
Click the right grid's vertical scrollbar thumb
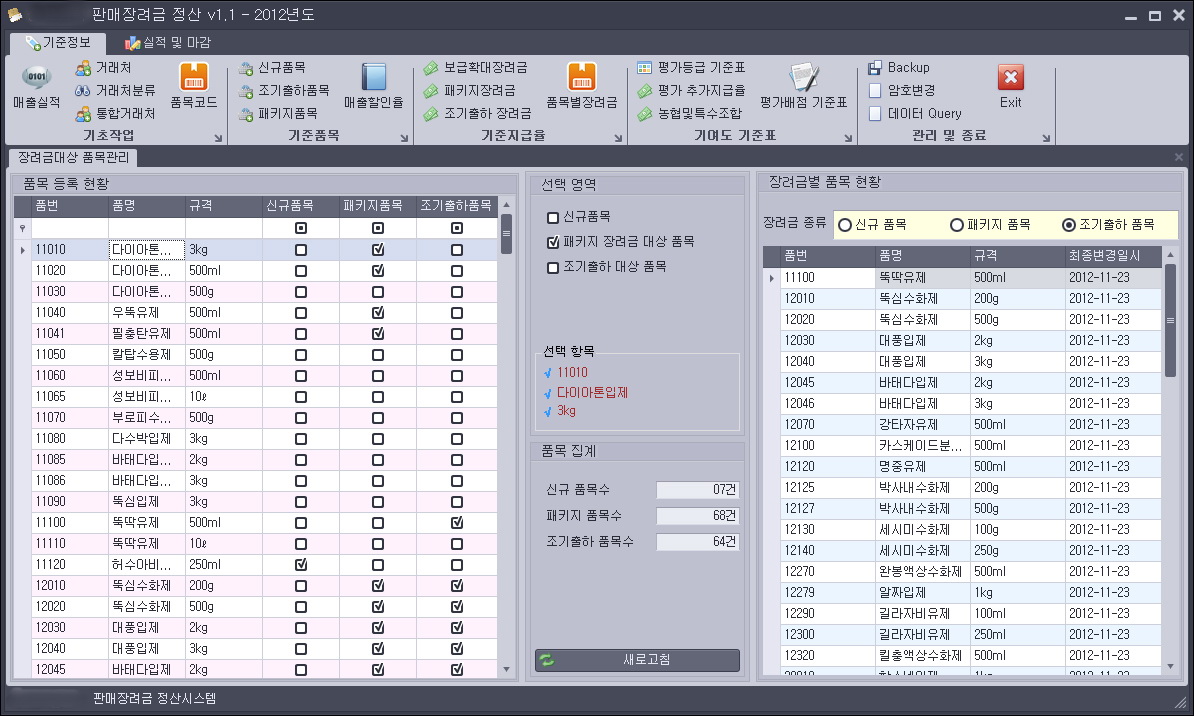pos(1170,320)
